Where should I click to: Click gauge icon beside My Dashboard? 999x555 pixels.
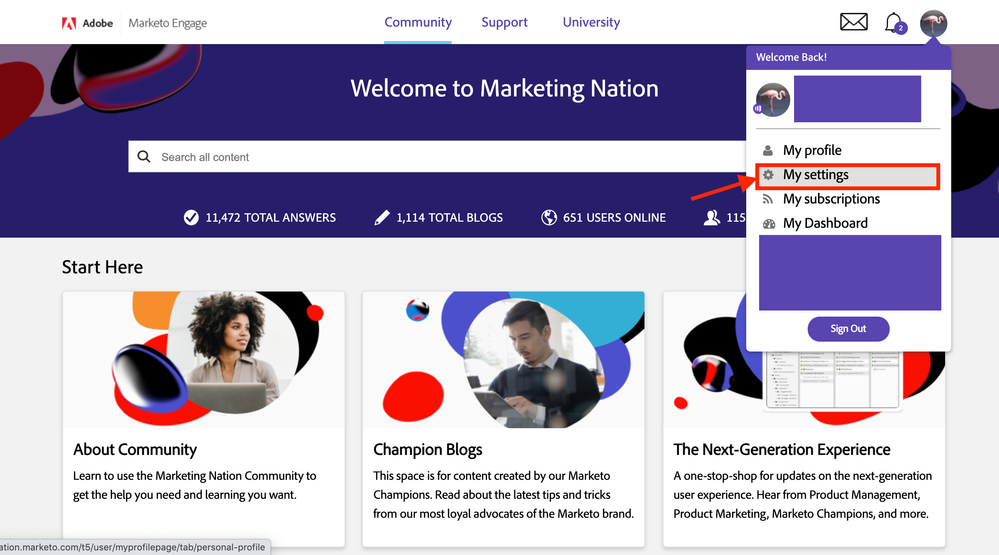click(769, 224)
